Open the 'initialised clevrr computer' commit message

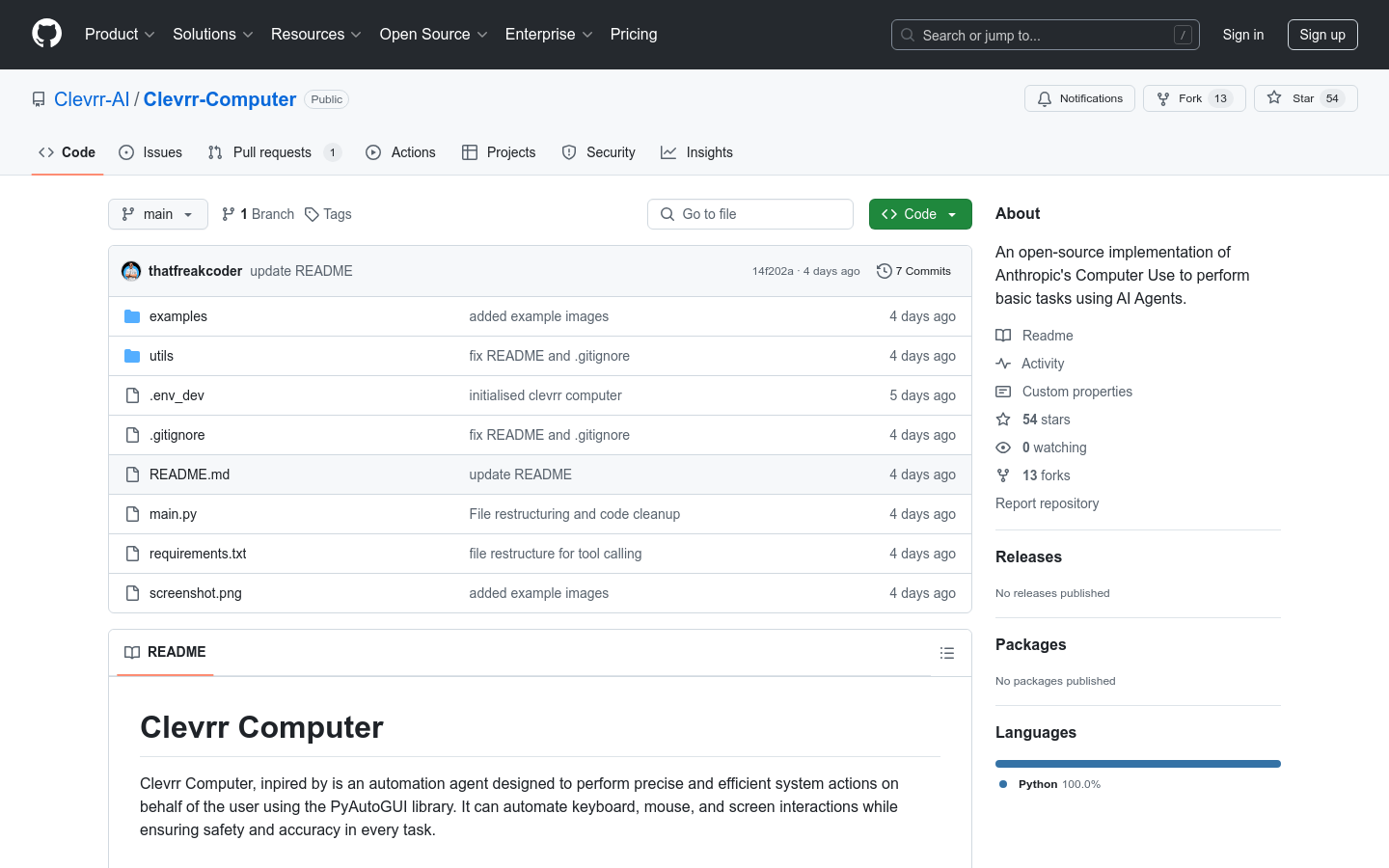(545, 395)
